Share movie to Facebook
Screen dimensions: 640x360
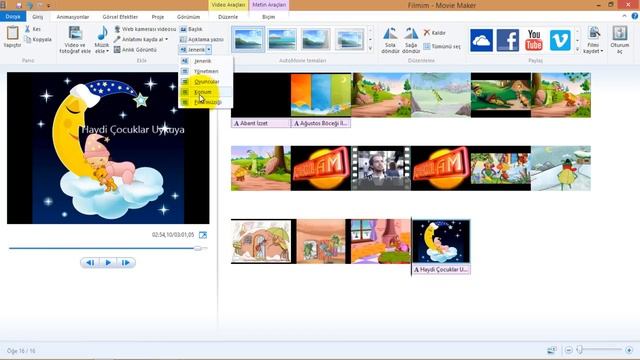(x=508, y=40)
